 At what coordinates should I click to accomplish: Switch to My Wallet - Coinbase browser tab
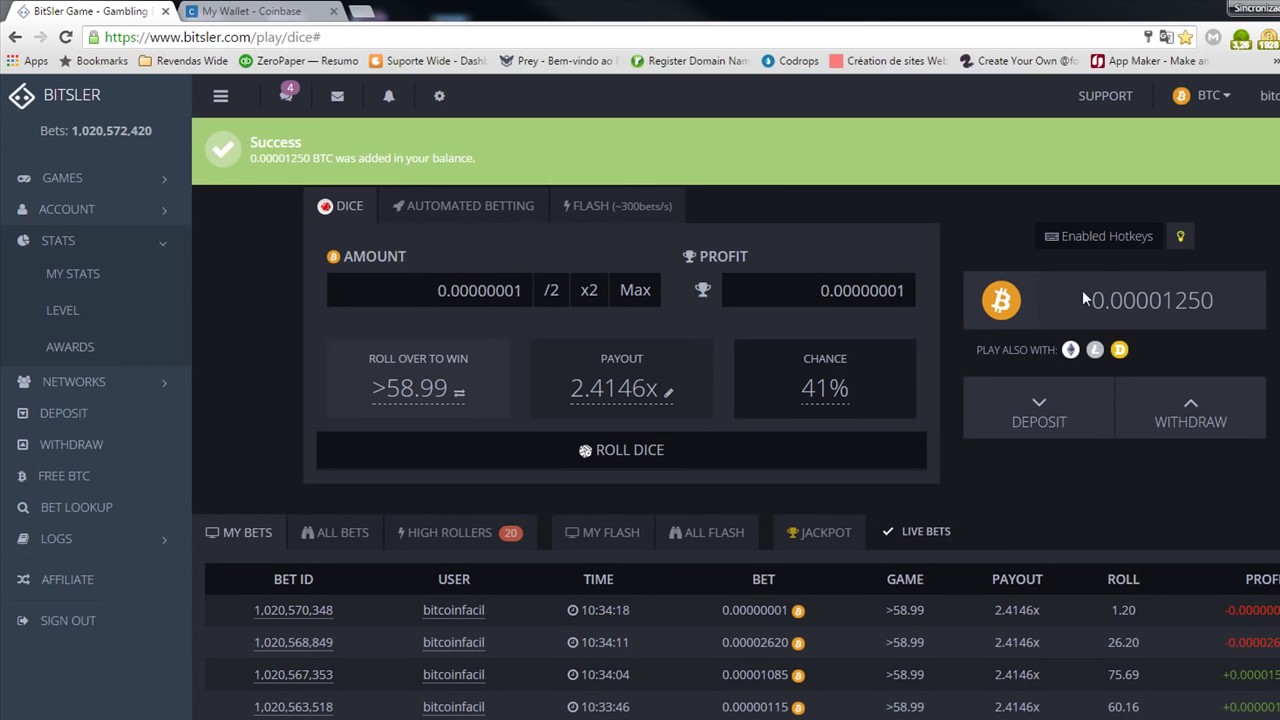click(251, 11)
